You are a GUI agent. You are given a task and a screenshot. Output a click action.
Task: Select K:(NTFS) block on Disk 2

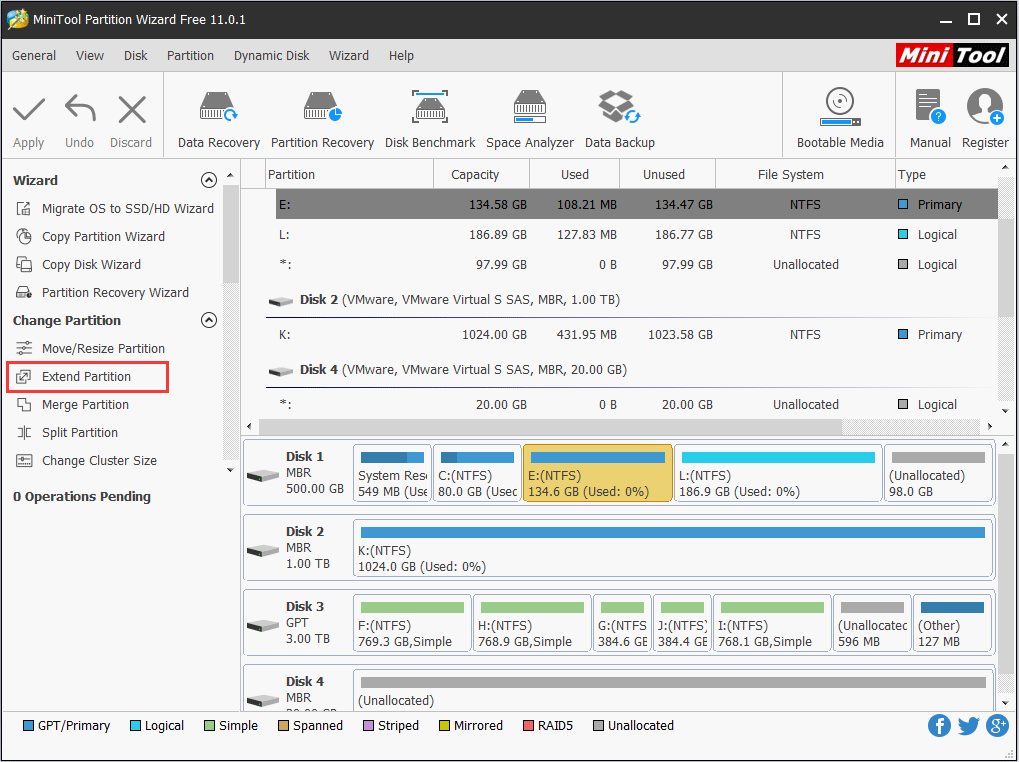(x=673, y=548)
